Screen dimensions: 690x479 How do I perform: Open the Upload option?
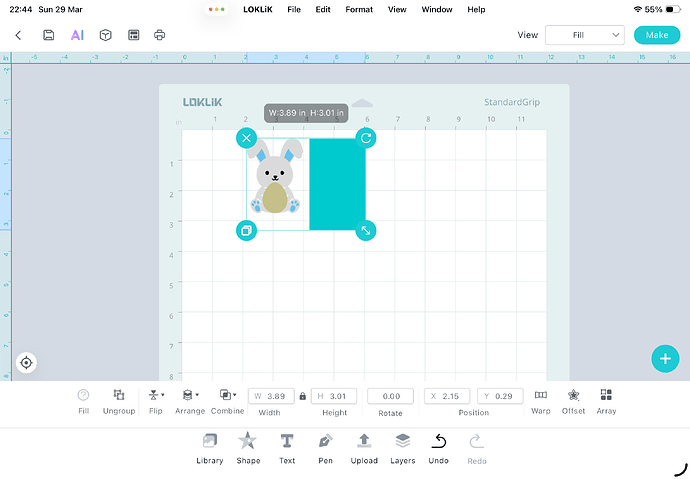coord(364,446)
